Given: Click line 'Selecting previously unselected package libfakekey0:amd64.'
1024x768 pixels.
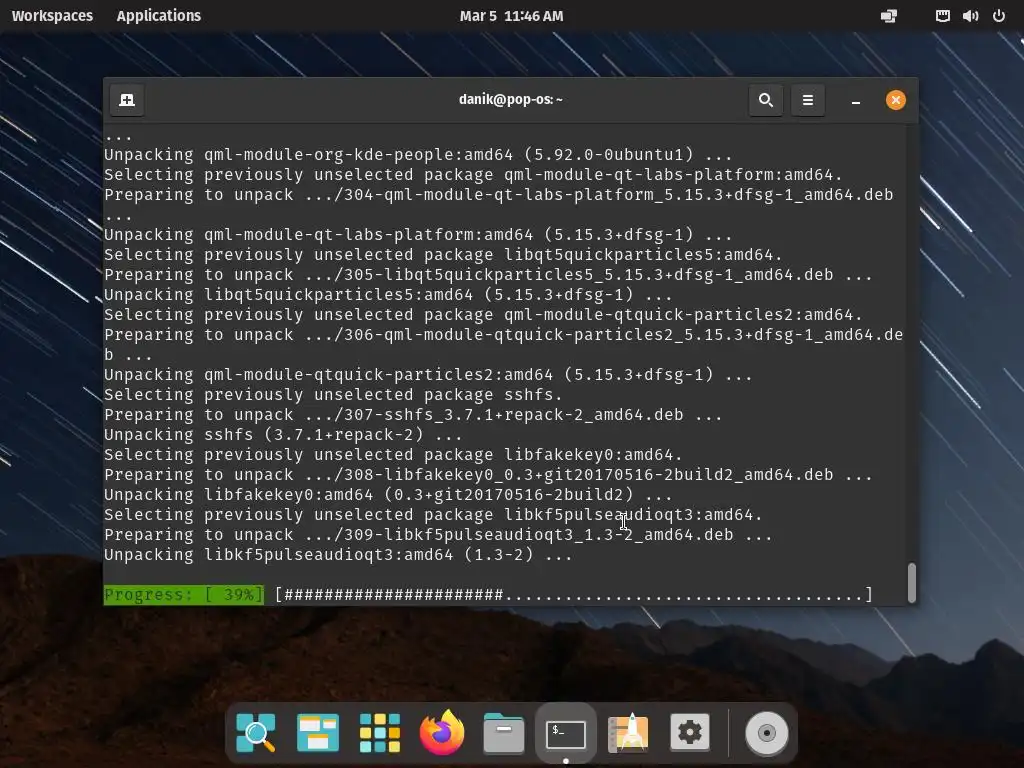Looking at the screenshot, I should click(393, 455).
